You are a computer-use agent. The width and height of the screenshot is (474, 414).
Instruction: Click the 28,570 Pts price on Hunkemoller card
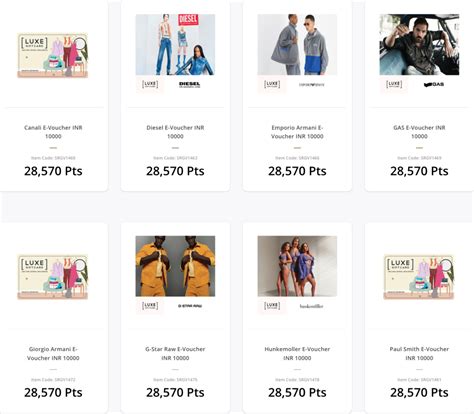click(x=297, y=392)
